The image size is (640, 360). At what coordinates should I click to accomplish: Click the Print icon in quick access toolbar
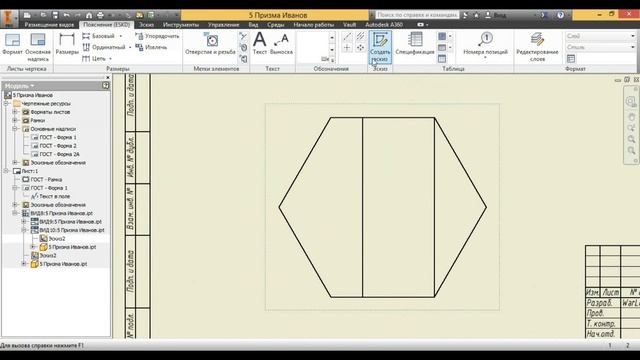100,15
